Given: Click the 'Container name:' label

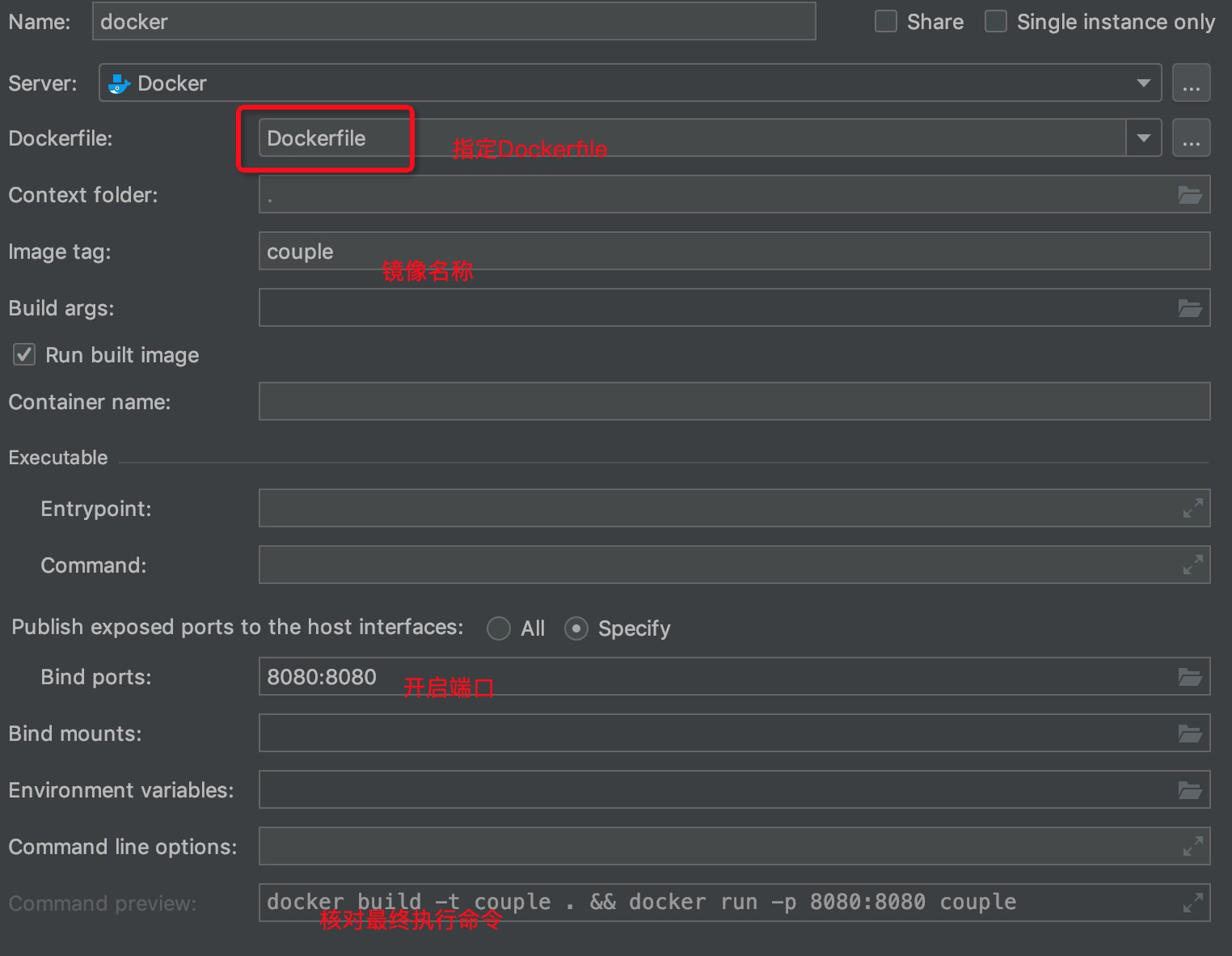Looking at the screenshot, I should pyautogui.click(x=90, y=402).
